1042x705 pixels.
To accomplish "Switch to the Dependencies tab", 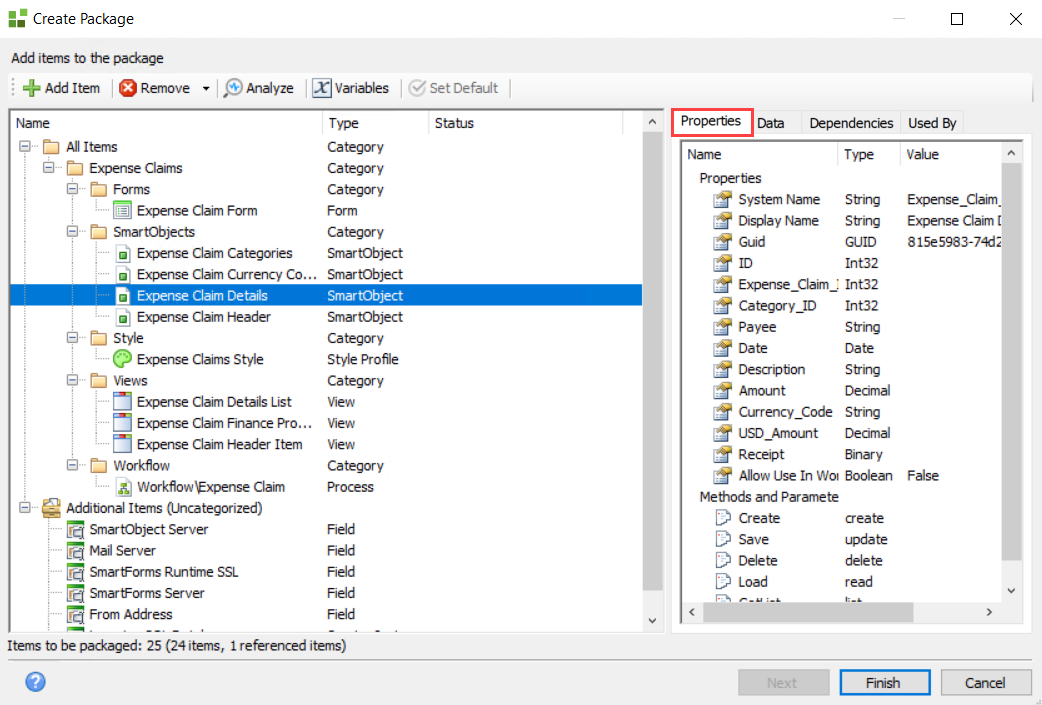I will coord(850,123).
